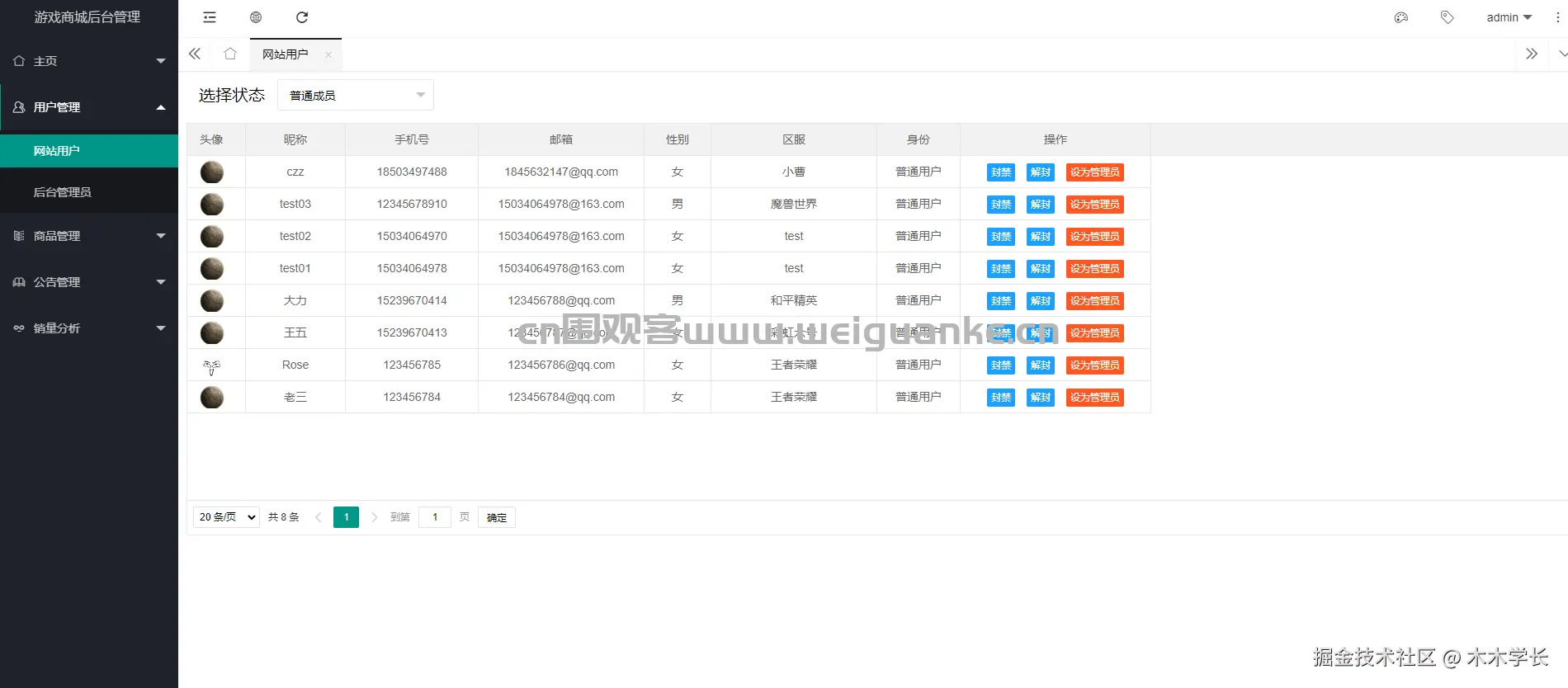Select 后台管理员 sidebar item
Image resolution: width=1568 pixels, height=688 pixels.
[89, 192]
